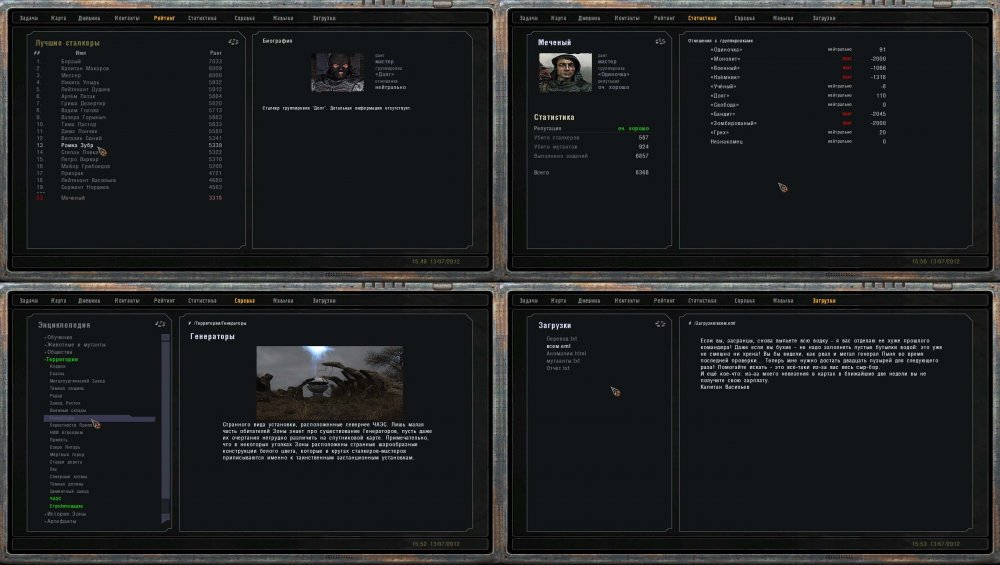Open the stalker portrait in Биография panel

point(337,73)
